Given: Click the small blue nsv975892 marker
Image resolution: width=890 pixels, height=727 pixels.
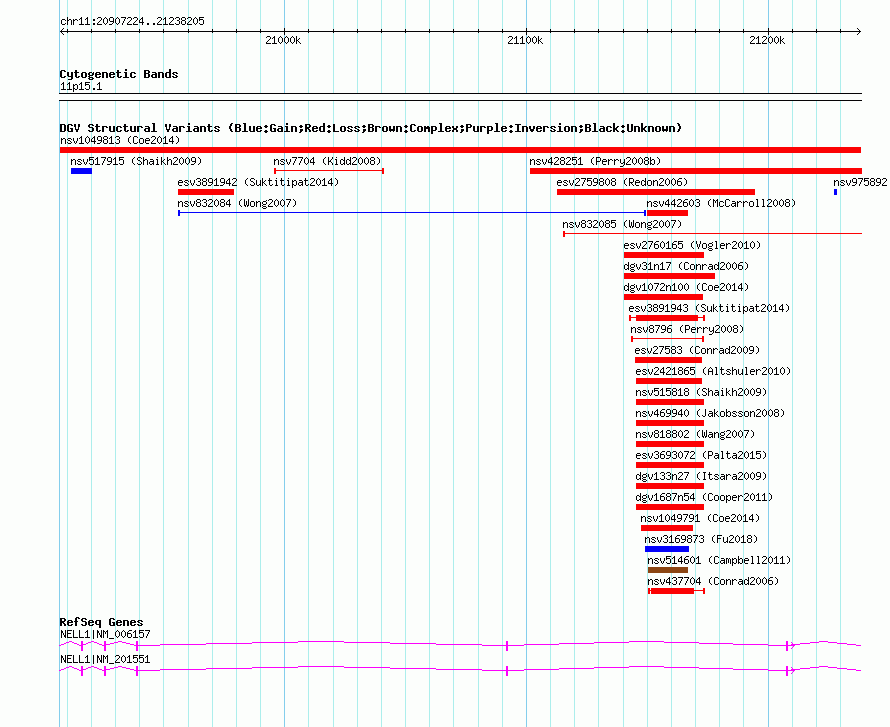Looking at the screenshot, I should point(835,192).
